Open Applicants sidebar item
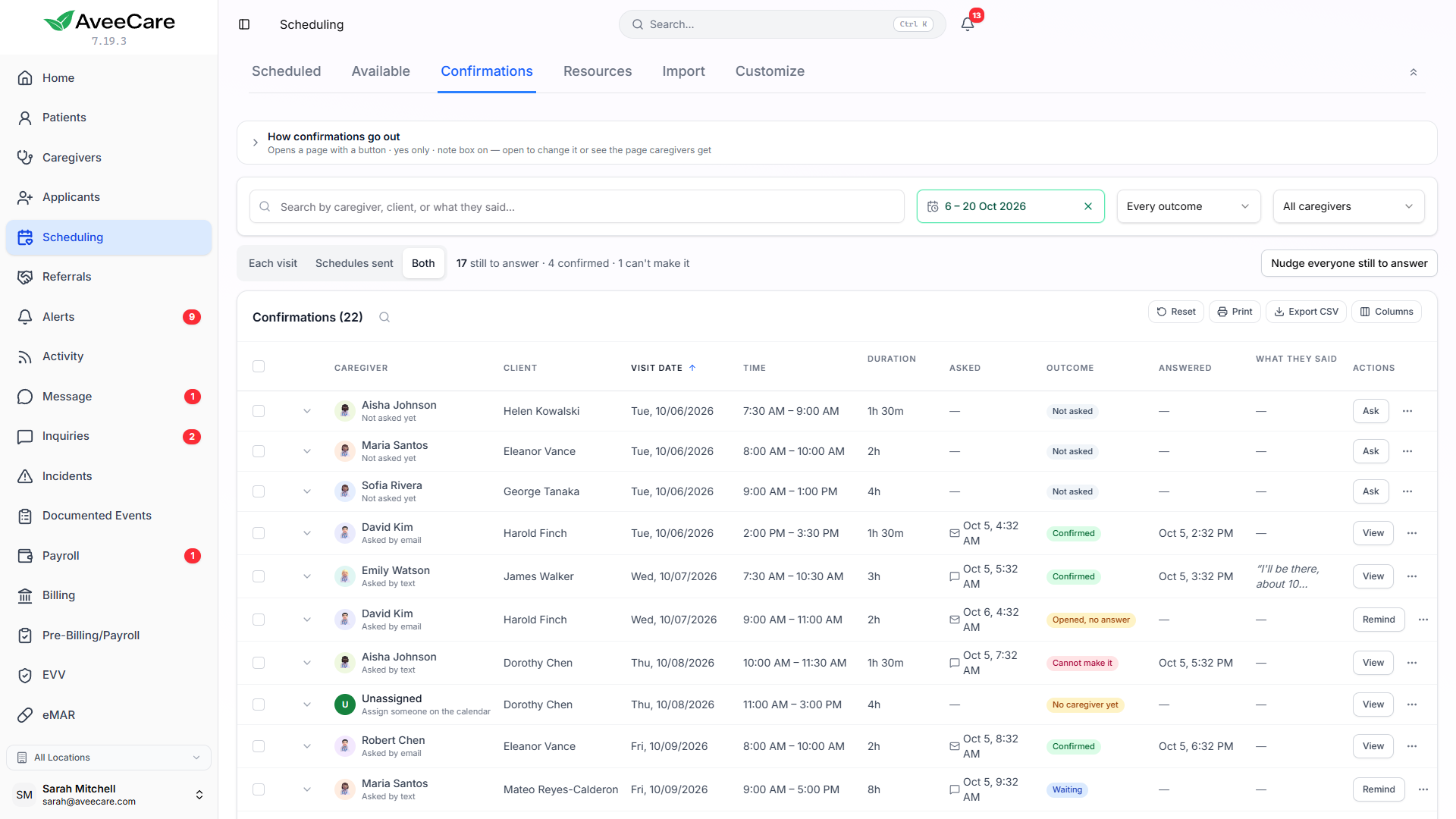 click(x=108, y=197)
